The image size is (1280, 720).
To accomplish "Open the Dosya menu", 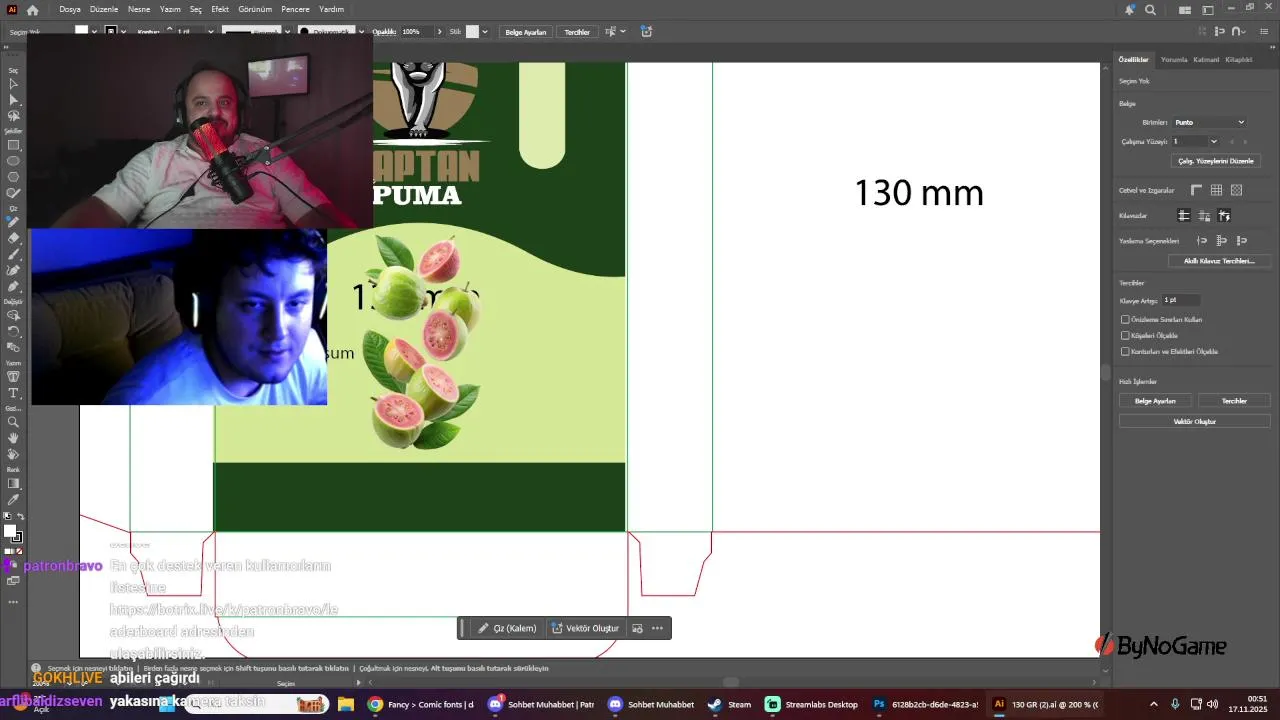I will (x=70, y=9).
